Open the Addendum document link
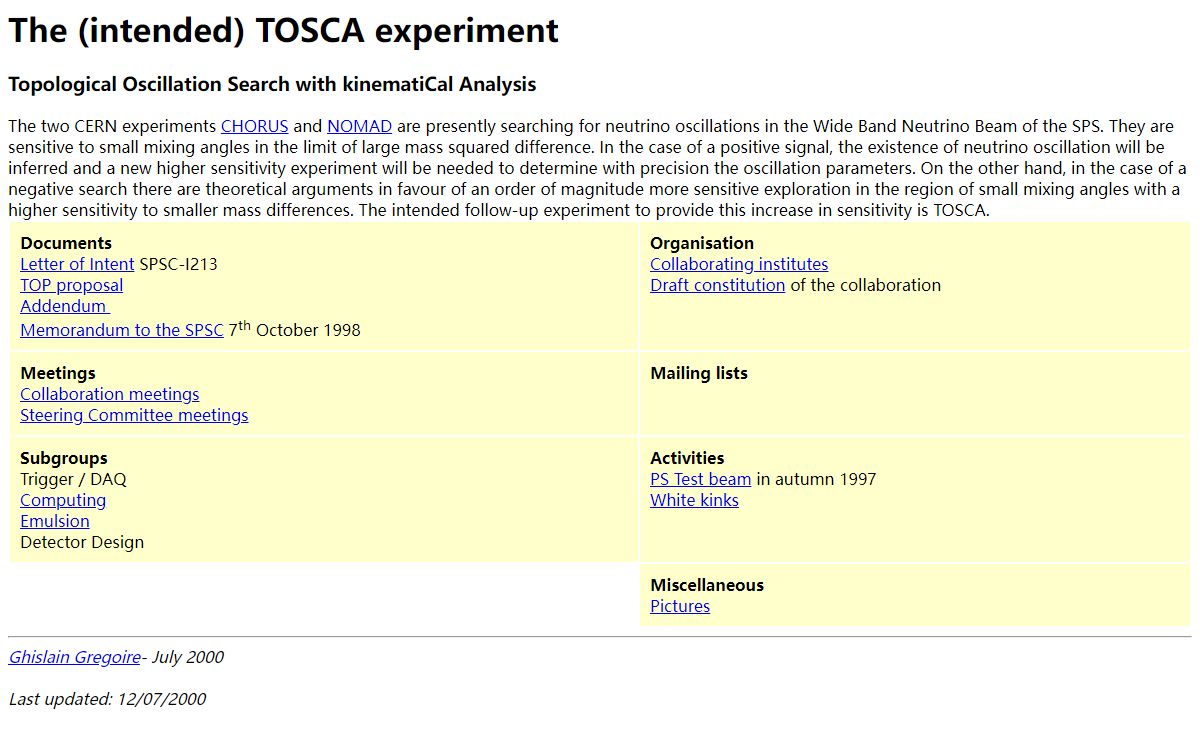This screenshot has height=740, width=1200. point(64,306)
